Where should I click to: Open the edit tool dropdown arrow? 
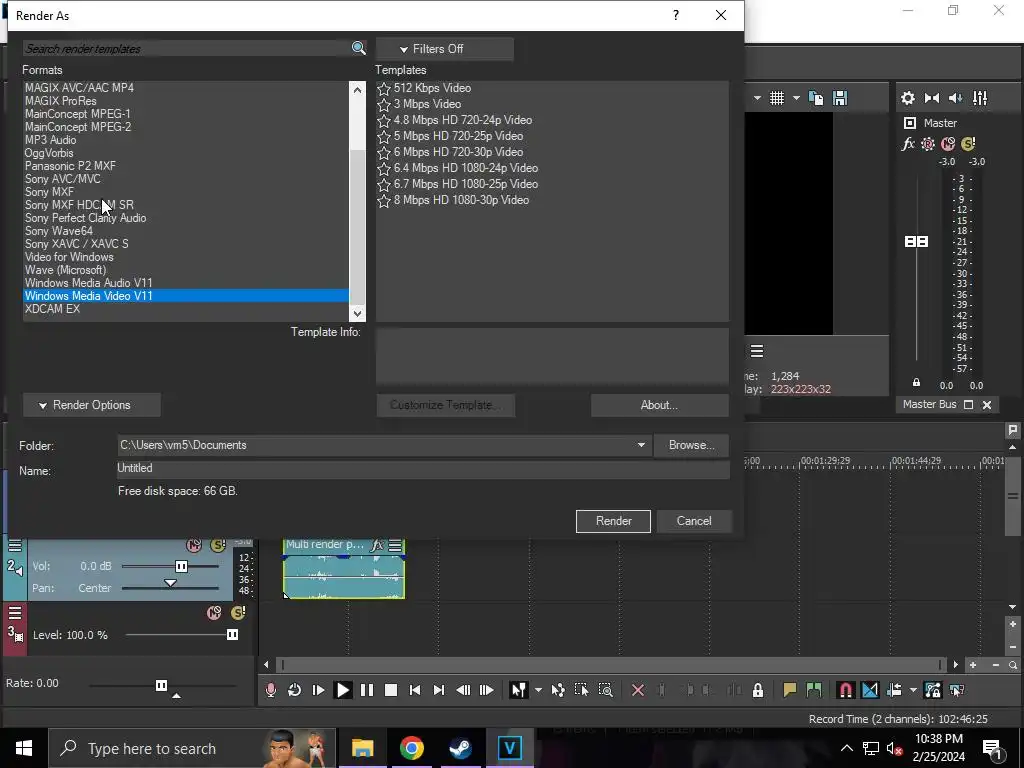pyautogui.click(x=538, y=690)
